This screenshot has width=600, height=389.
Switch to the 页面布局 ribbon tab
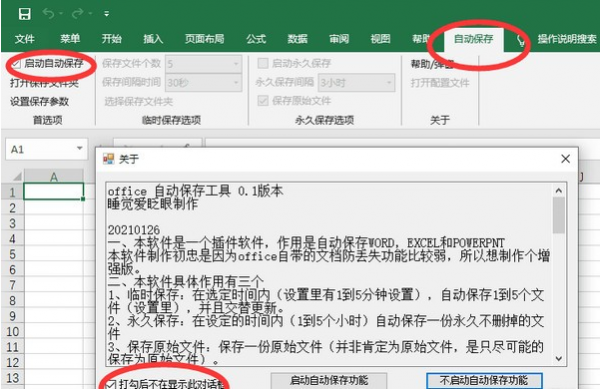(204, 39)
